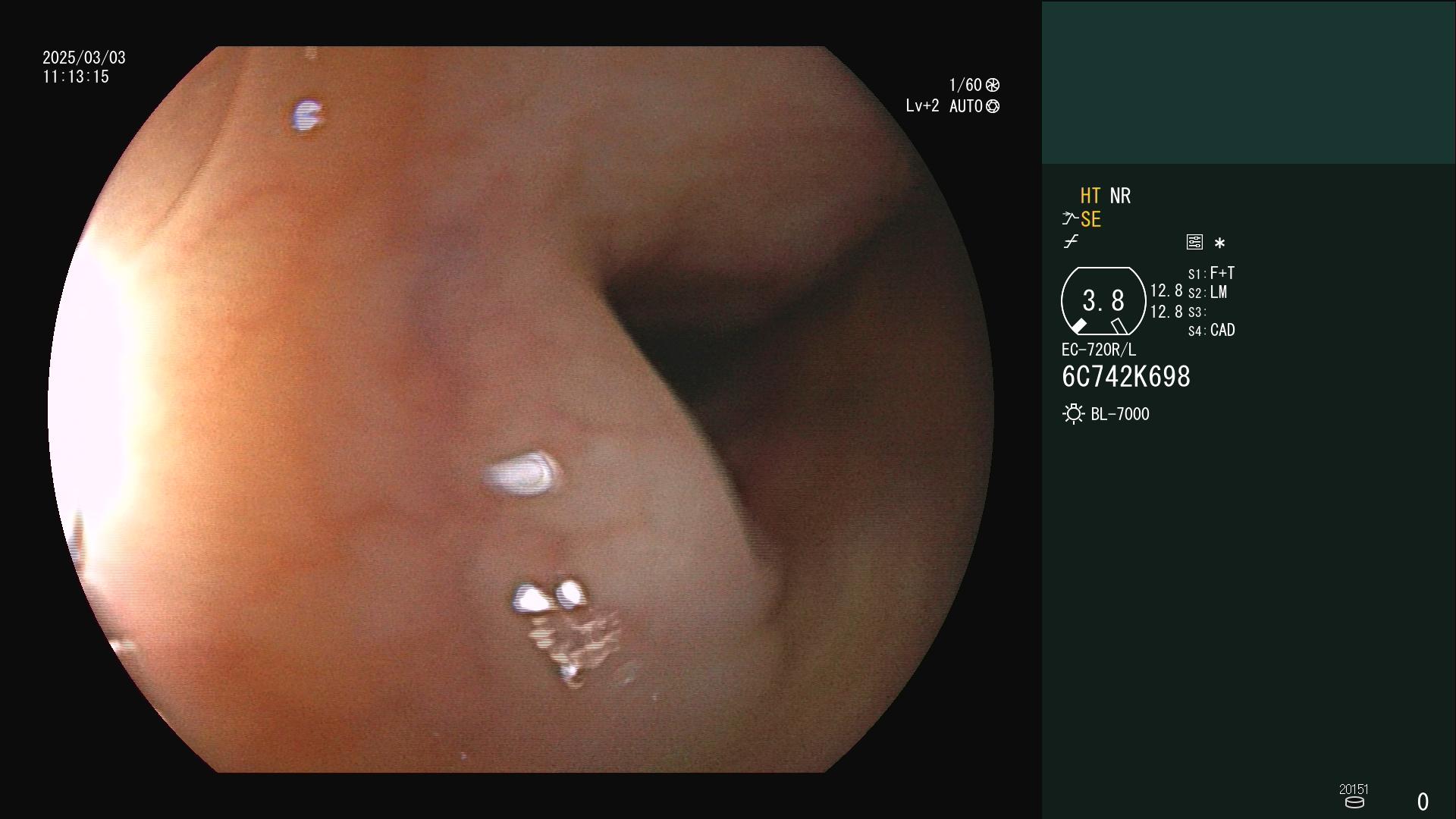Select the HT mode indicator
Viewport: 1456px width, 819px height.
click(1090, 196)
